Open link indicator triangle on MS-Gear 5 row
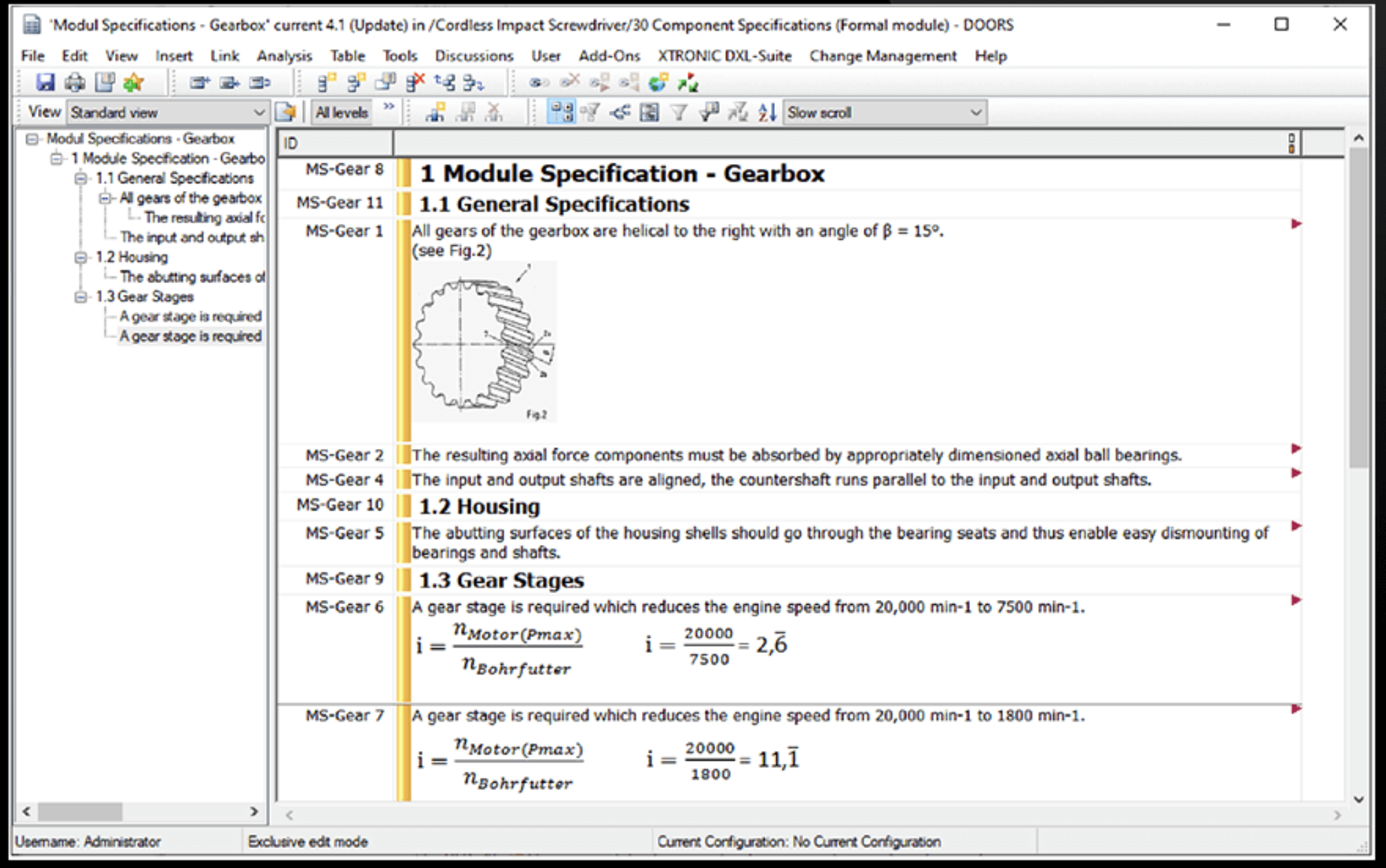 click(1296, 526)
